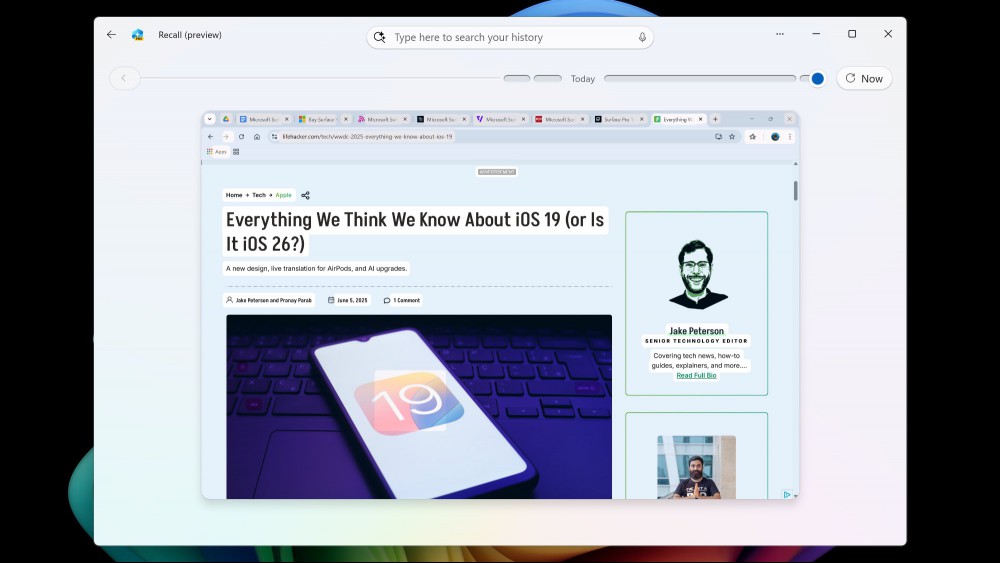
Task: Close the 'Everything W' tab
Action: click(x=701, y=119)
